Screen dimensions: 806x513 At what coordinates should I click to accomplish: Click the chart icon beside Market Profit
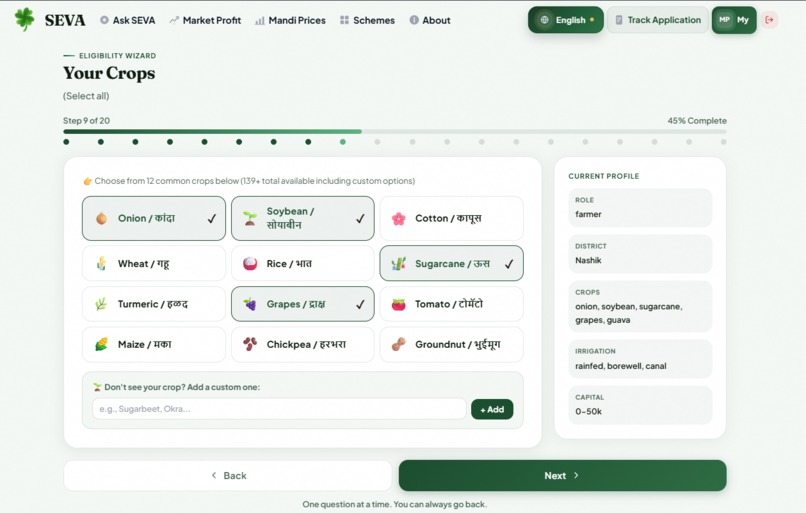coord(174,21)
